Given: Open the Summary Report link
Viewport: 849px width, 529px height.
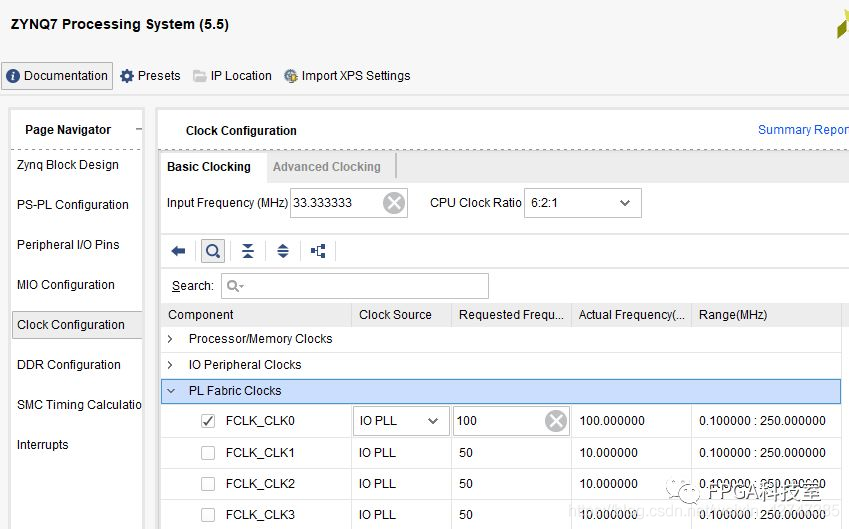Looking at the screenshot, I should click(x=803, y=130).
